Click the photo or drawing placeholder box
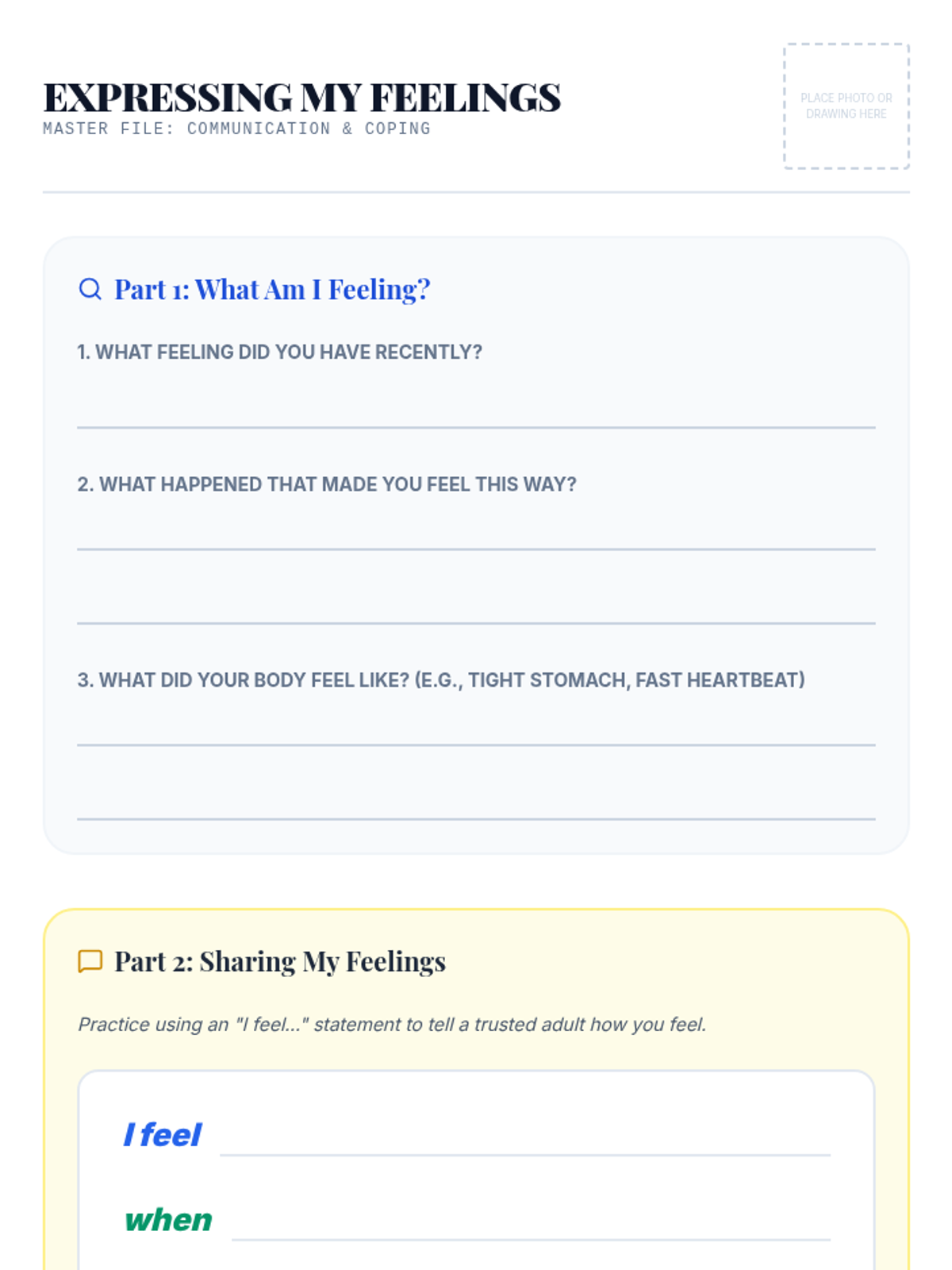952x1270 pixels. click(x=846, y=106)
